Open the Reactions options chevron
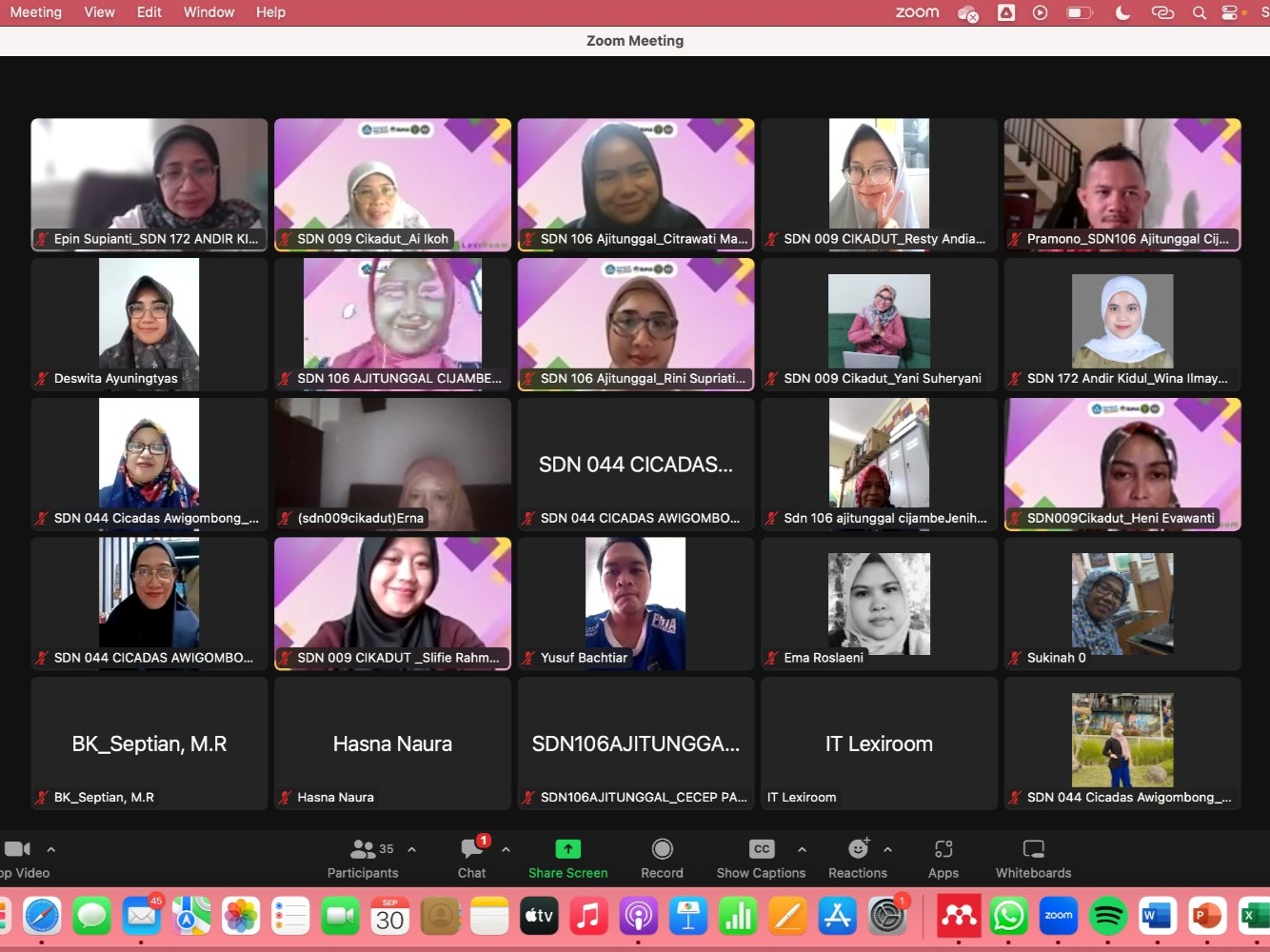The image size is (1270, 952). [x=887, y=849]
